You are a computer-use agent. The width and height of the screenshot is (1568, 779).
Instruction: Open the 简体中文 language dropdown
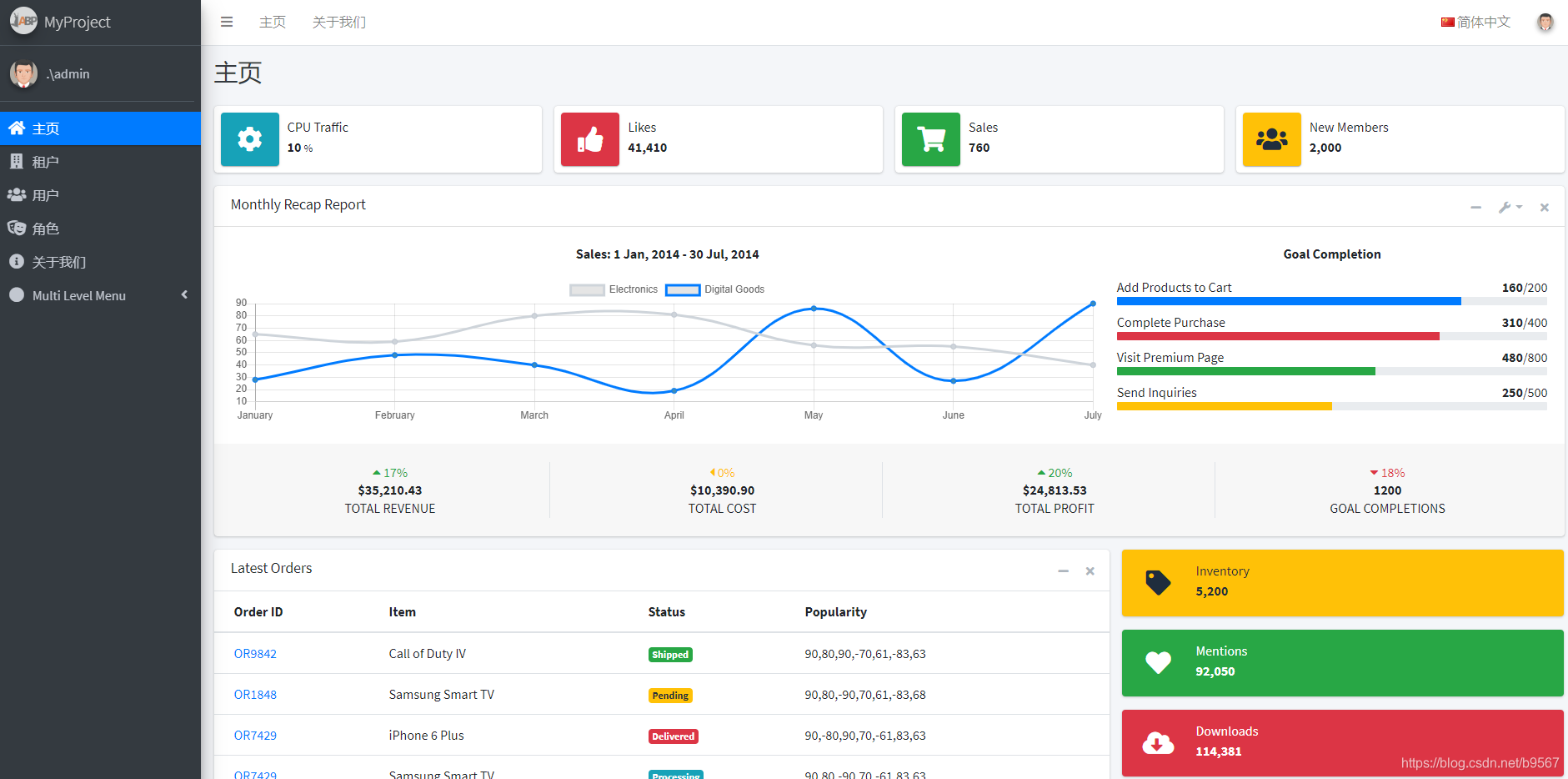click(1476, 23)
